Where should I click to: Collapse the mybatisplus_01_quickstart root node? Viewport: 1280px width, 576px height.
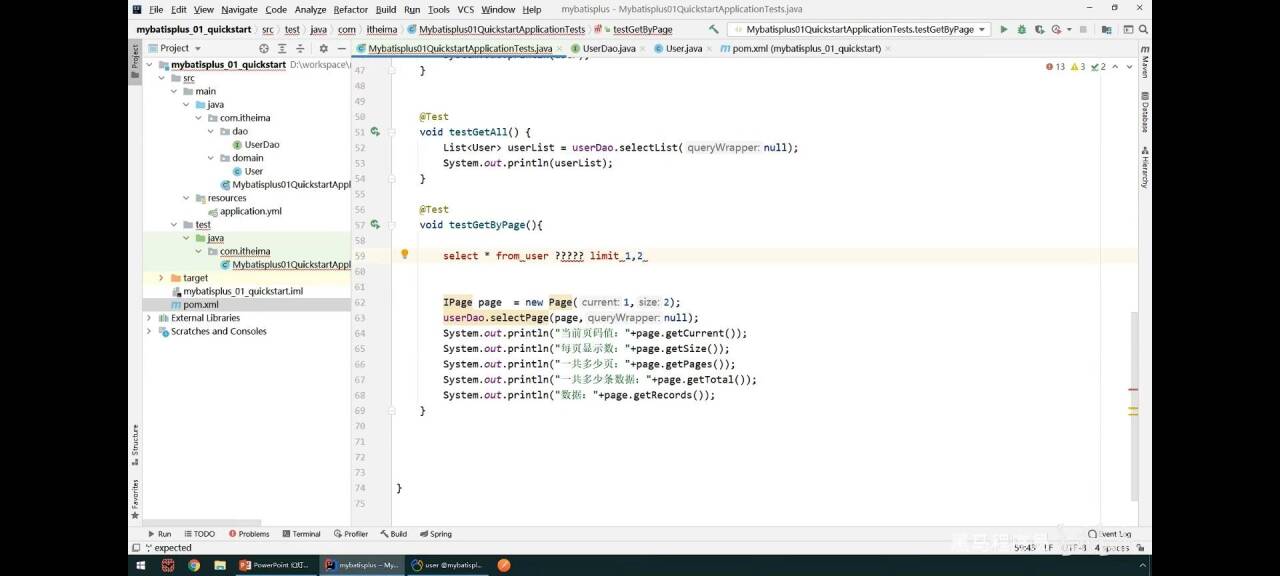point(149,64)
